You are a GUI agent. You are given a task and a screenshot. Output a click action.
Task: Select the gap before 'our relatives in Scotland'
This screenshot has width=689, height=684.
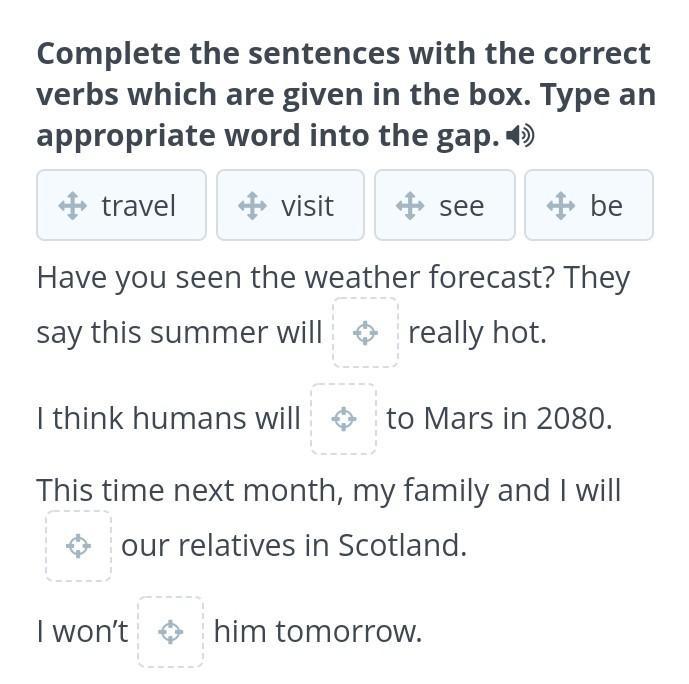point(78,546)
